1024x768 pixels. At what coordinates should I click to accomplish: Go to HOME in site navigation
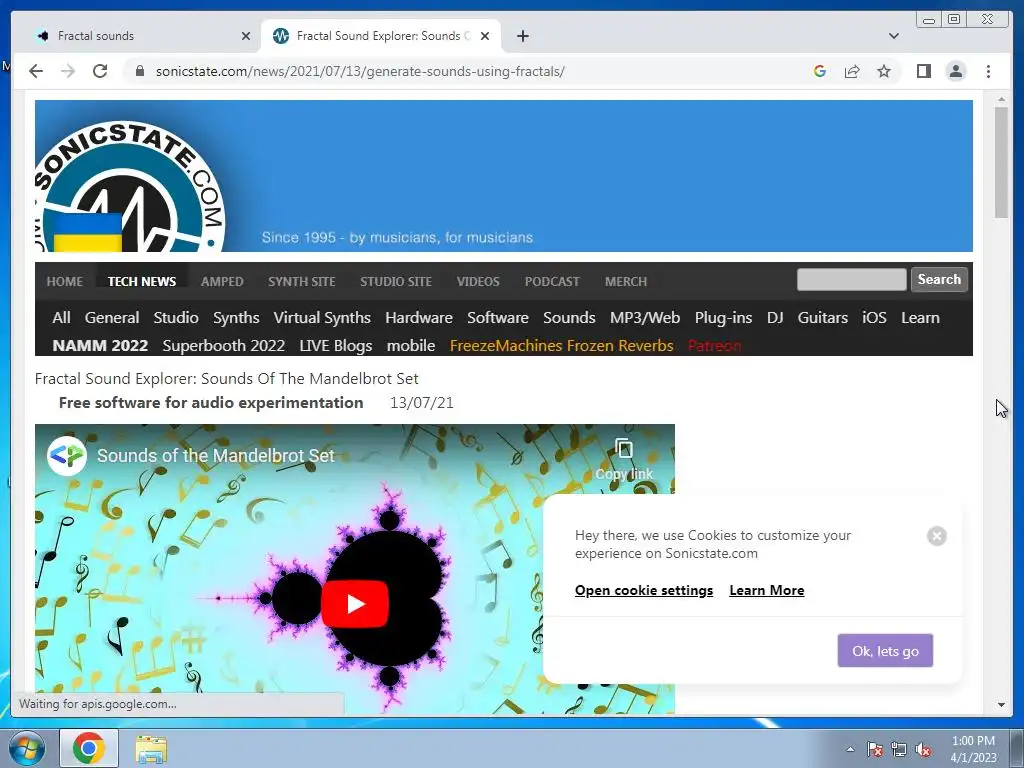tap(65, 281)
